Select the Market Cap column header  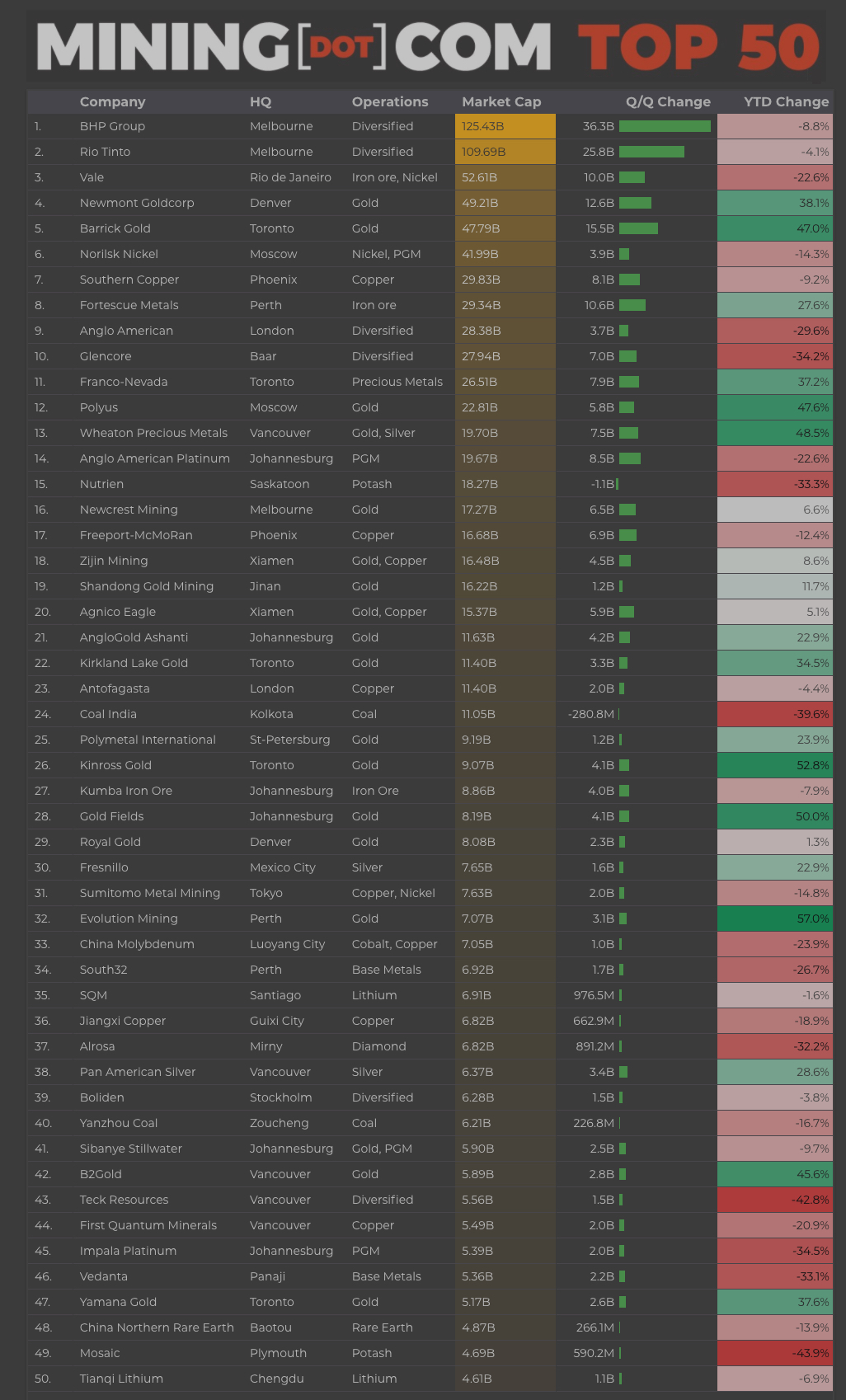coord(501,101)
